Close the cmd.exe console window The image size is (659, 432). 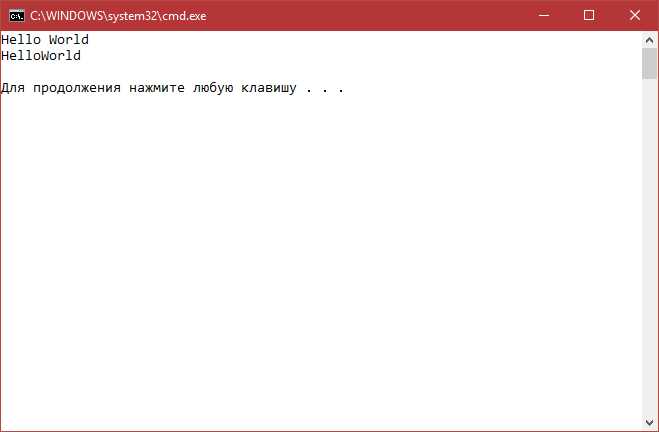click(635, 16)
